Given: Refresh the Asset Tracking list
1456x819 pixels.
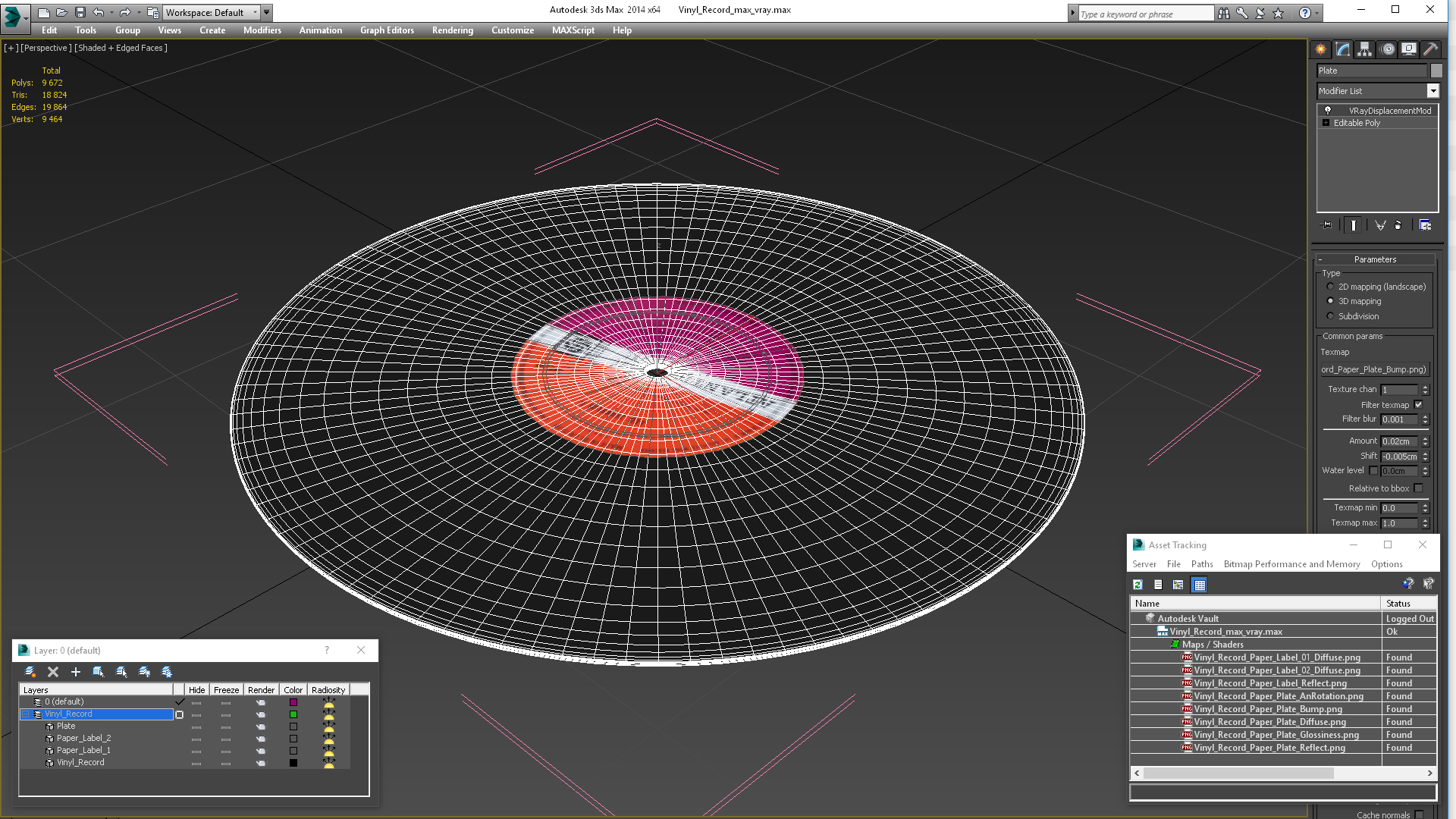Looking at the screenshot, I should 1137,585.
